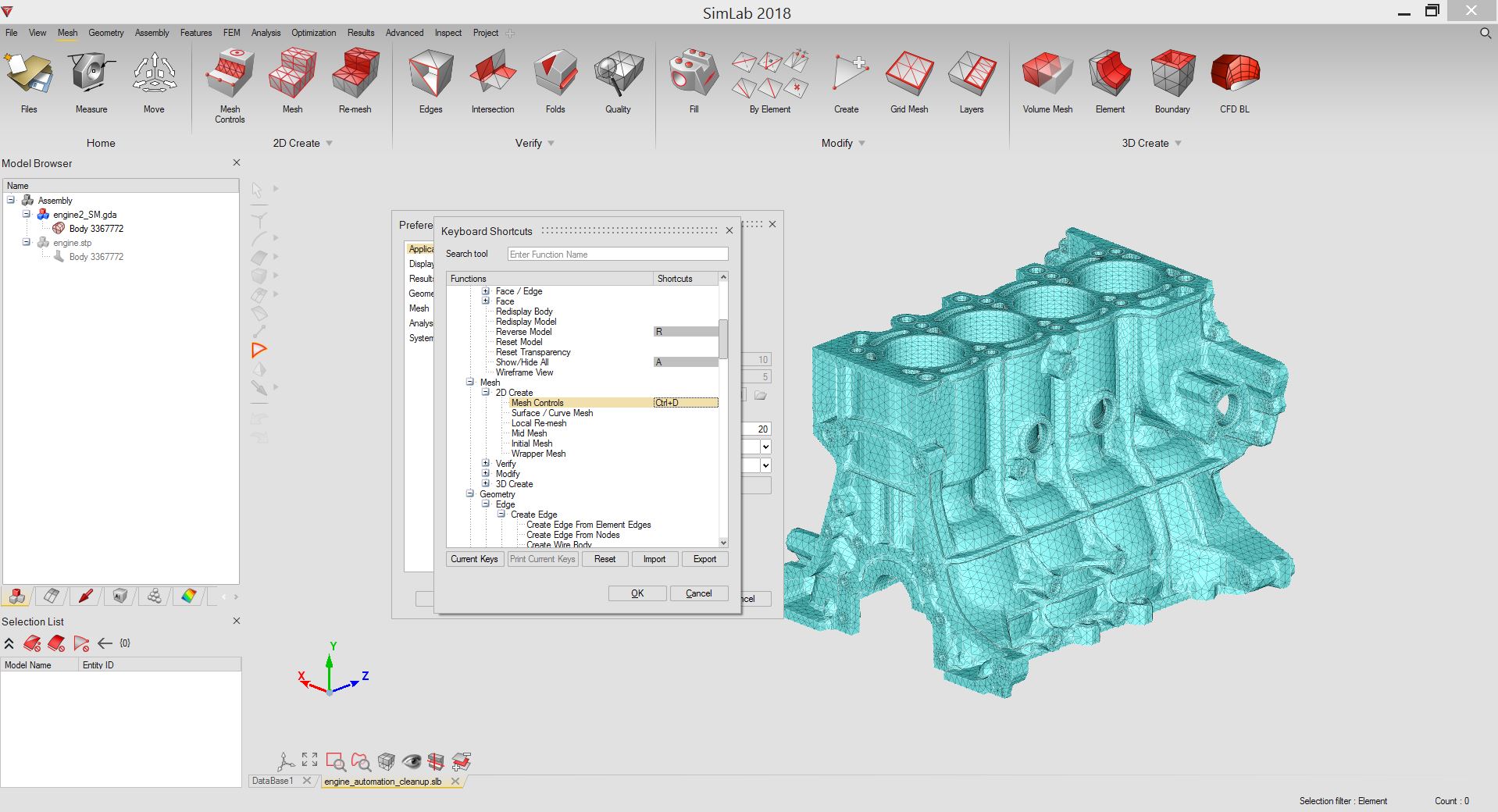
Task: Expand the Face / Edge tree node
Action: [486, 290]
